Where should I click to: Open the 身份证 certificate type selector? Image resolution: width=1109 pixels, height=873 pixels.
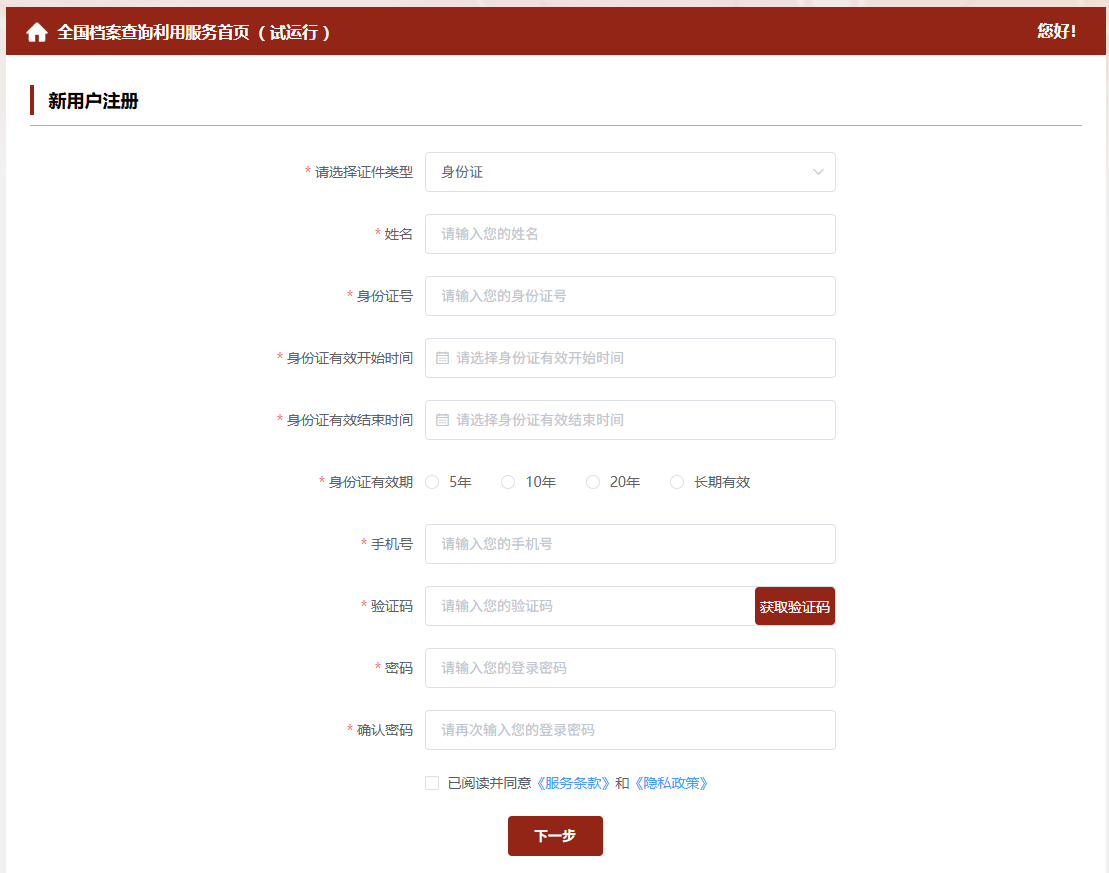(620, 172)
